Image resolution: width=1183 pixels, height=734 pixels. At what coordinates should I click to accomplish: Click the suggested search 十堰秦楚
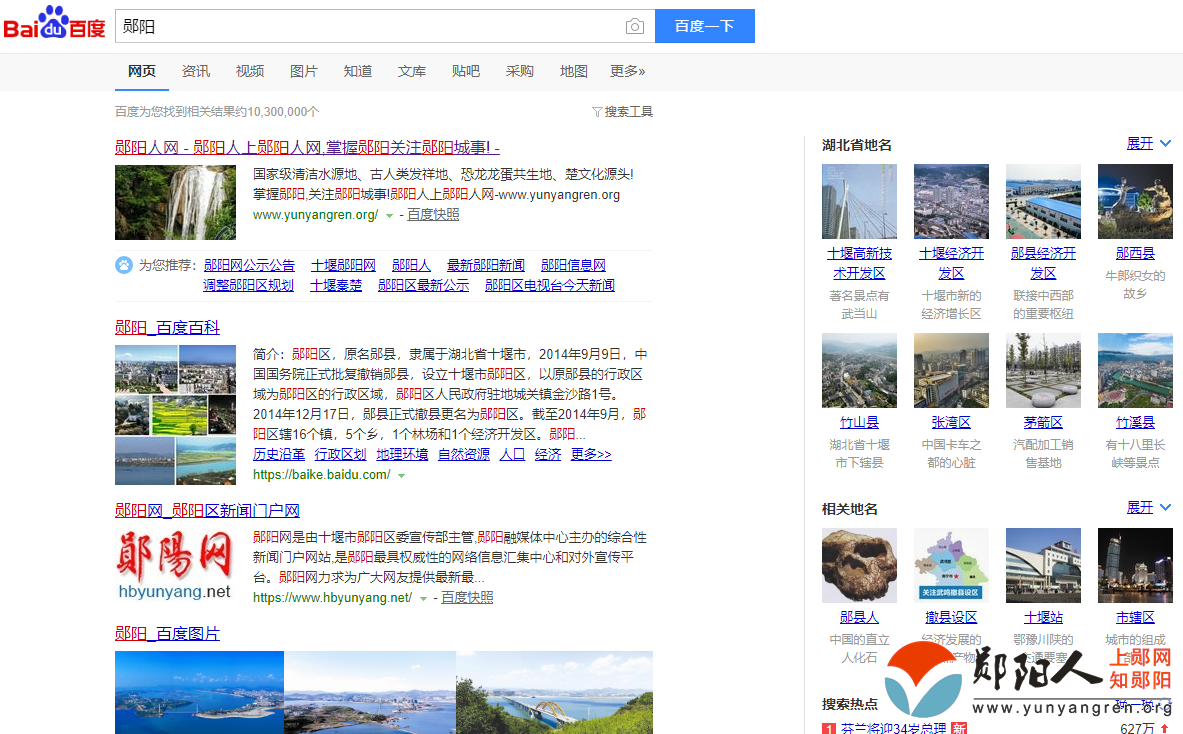point(336,285)
